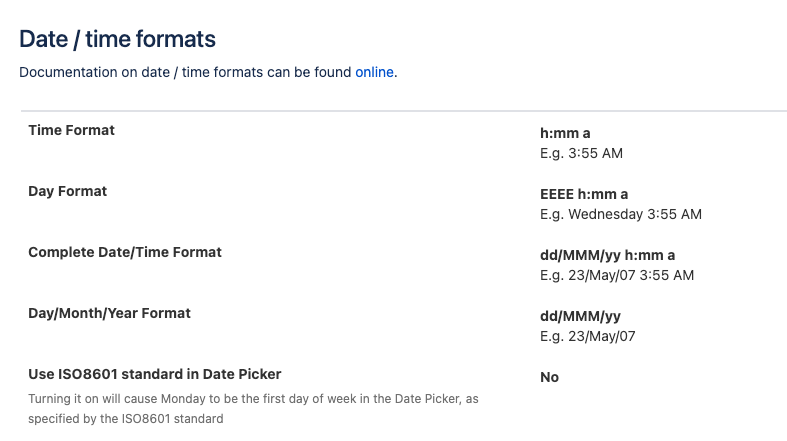Click the dd/MMM/yy h:mm a value

pyautogui.click(x=607, y=255)
